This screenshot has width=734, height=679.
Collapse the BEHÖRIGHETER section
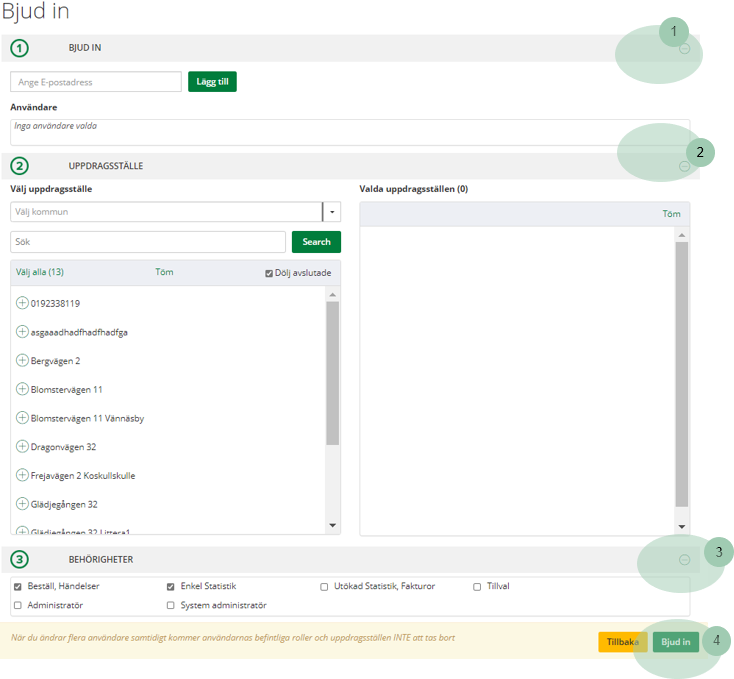coord(684,560)
